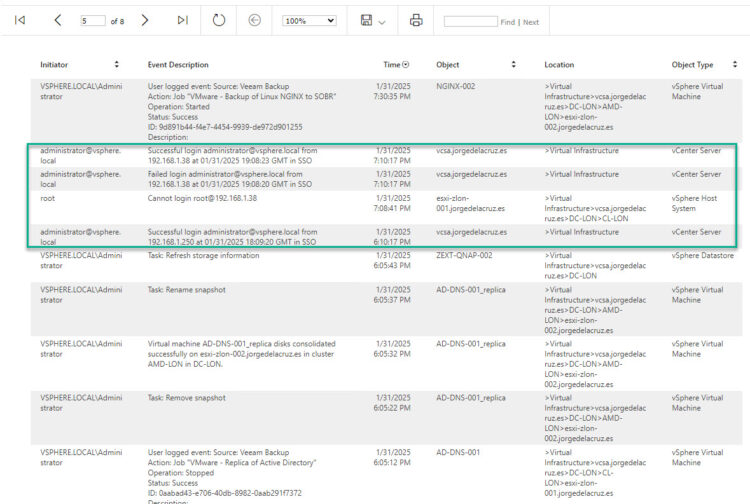Sort by the Object column

[514, 65]
